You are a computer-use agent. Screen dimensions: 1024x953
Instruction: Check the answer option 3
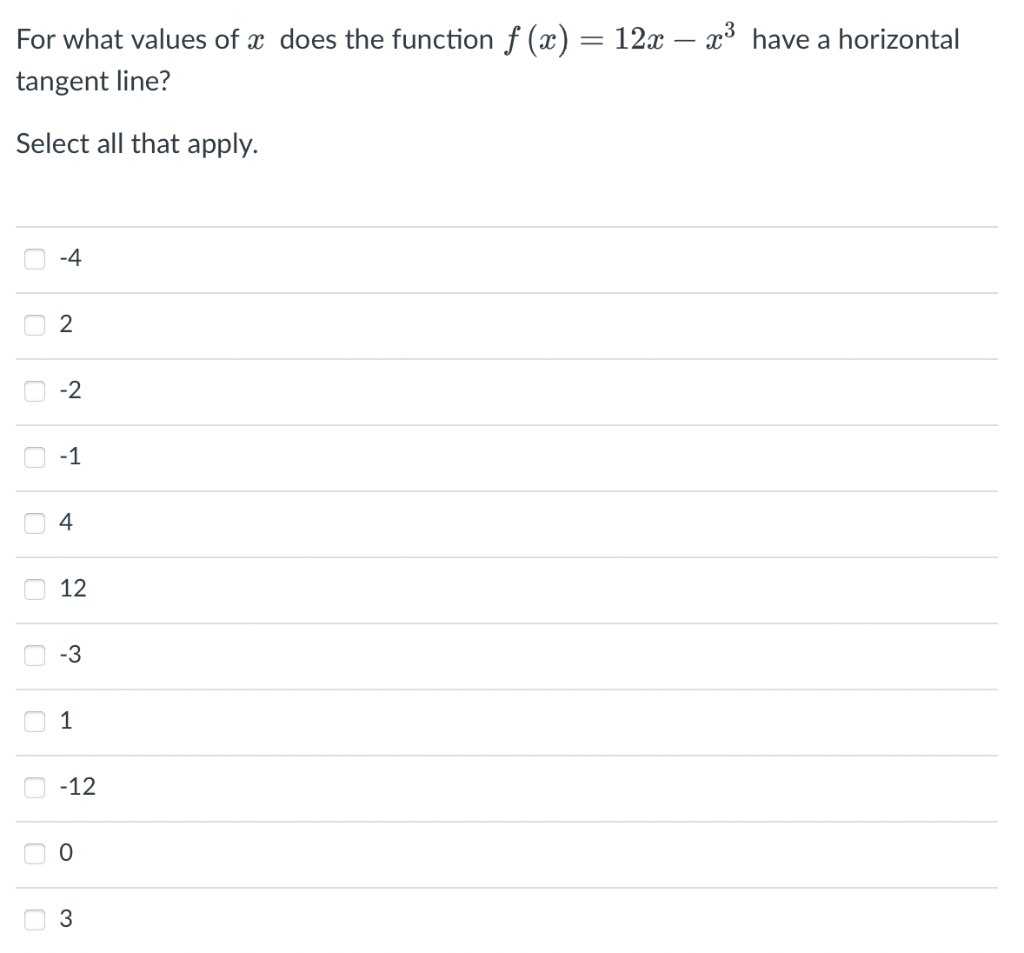pos(34,919)
